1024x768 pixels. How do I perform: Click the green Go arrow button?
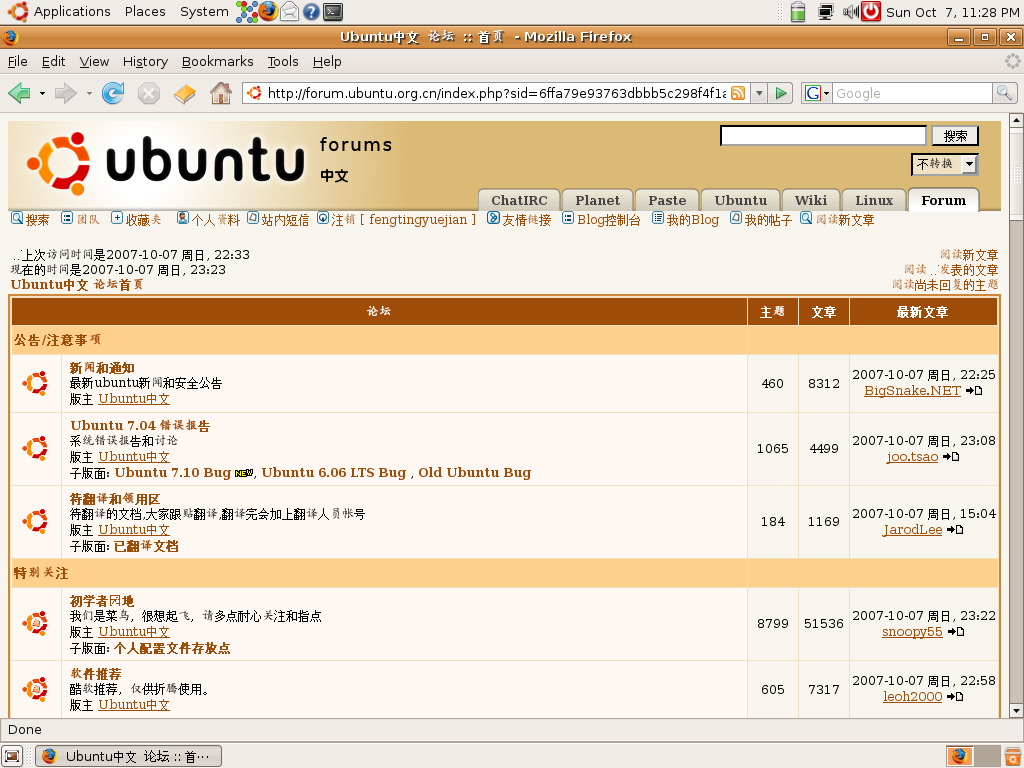(780, 93)
